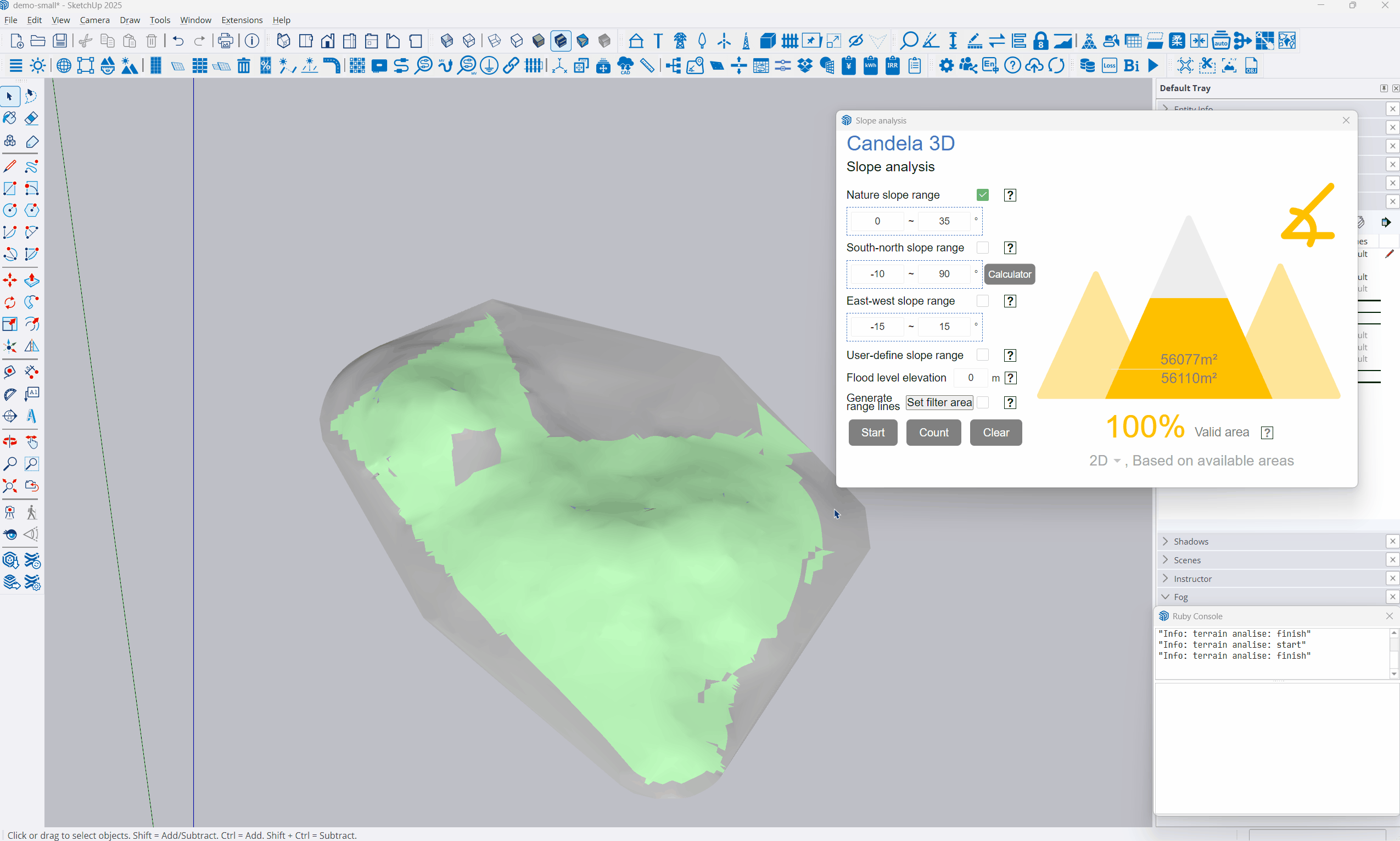Image resolution: width=1400 pixels, height=841 pixels.
Task: Open the Window menu
Action: [x=195, y=20]
